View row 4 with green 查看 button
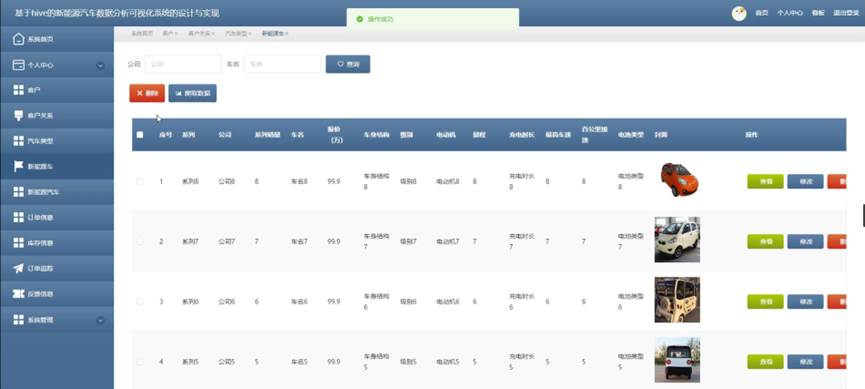The image size is (865, 389). point(765,361)
